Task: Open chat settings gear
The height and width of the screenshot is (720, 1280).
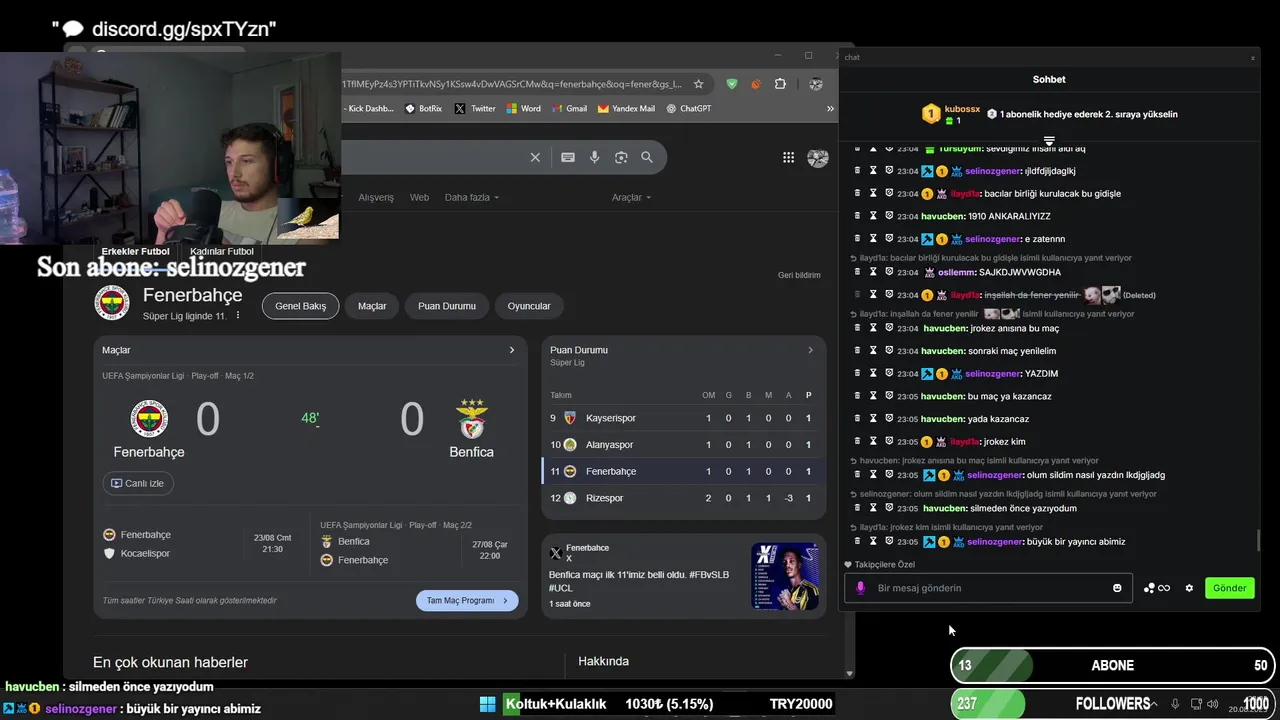Action: [x=1189, y=588]
